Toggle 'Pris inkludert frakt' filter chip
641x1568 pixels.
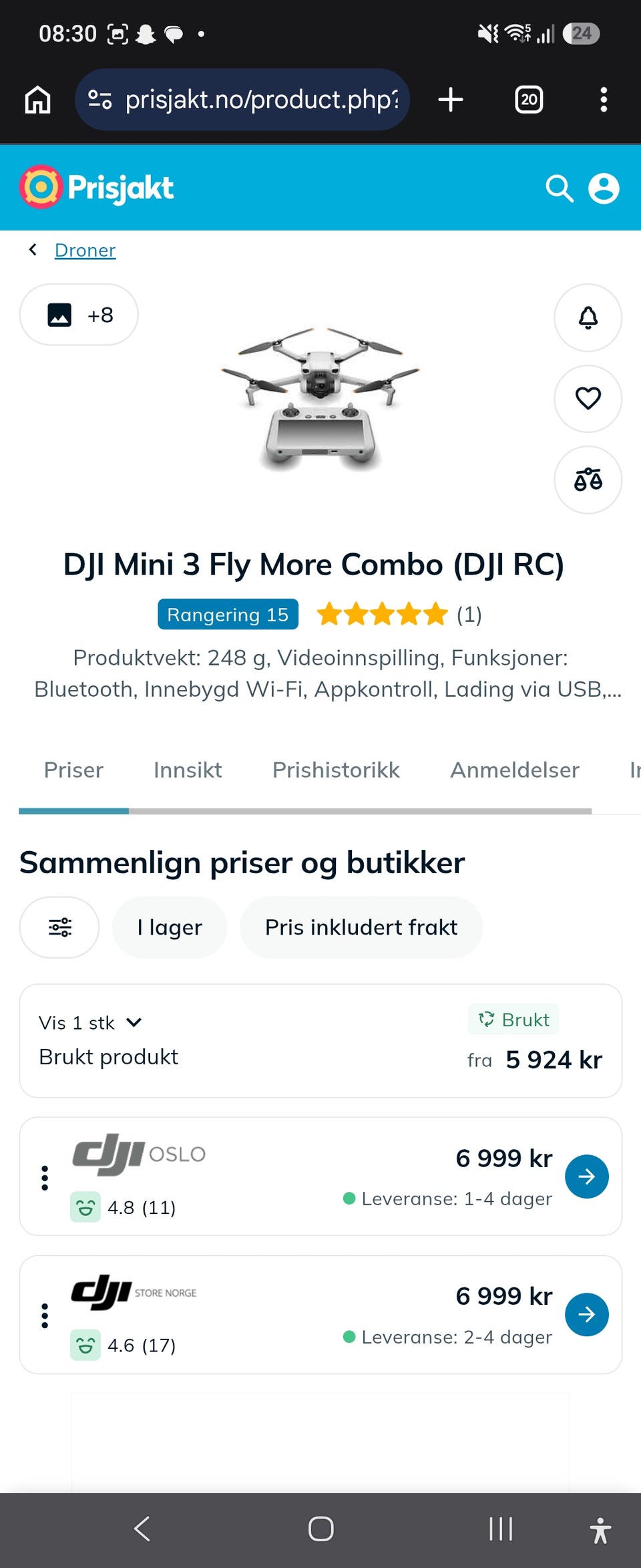[361, 927]
